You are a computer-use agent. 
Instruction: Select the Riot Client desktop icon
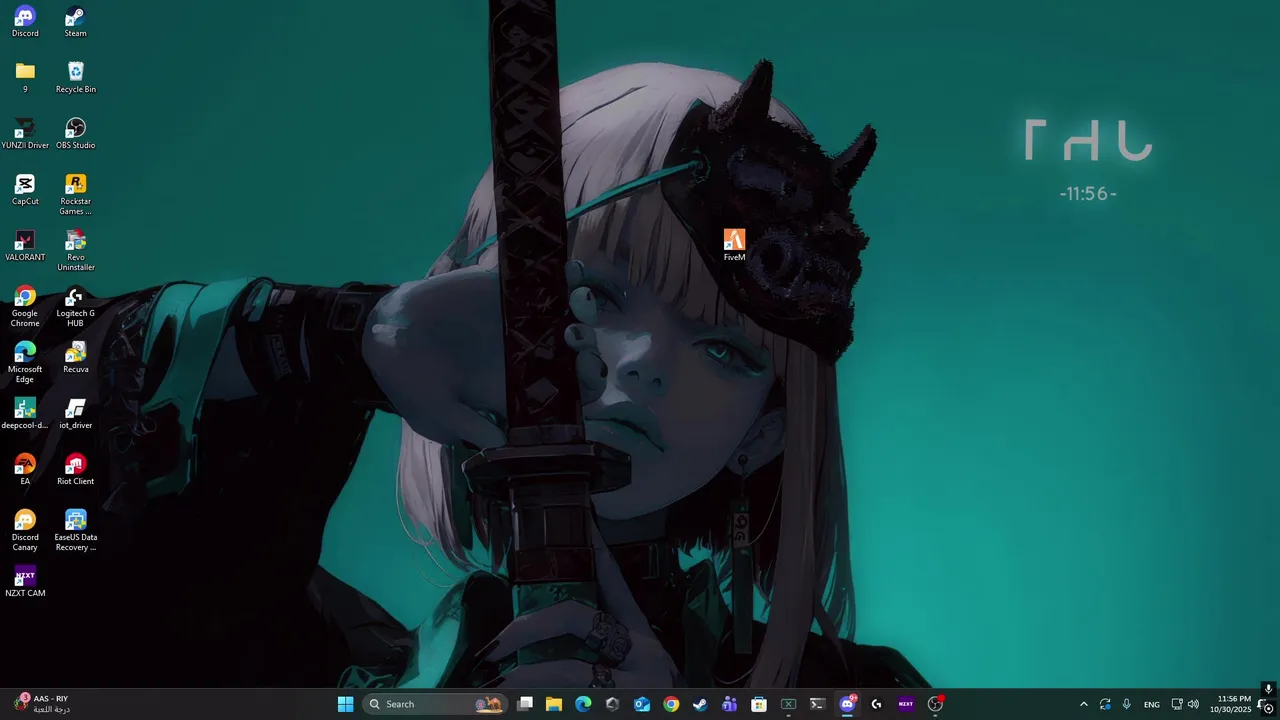(x=75, y=470)
